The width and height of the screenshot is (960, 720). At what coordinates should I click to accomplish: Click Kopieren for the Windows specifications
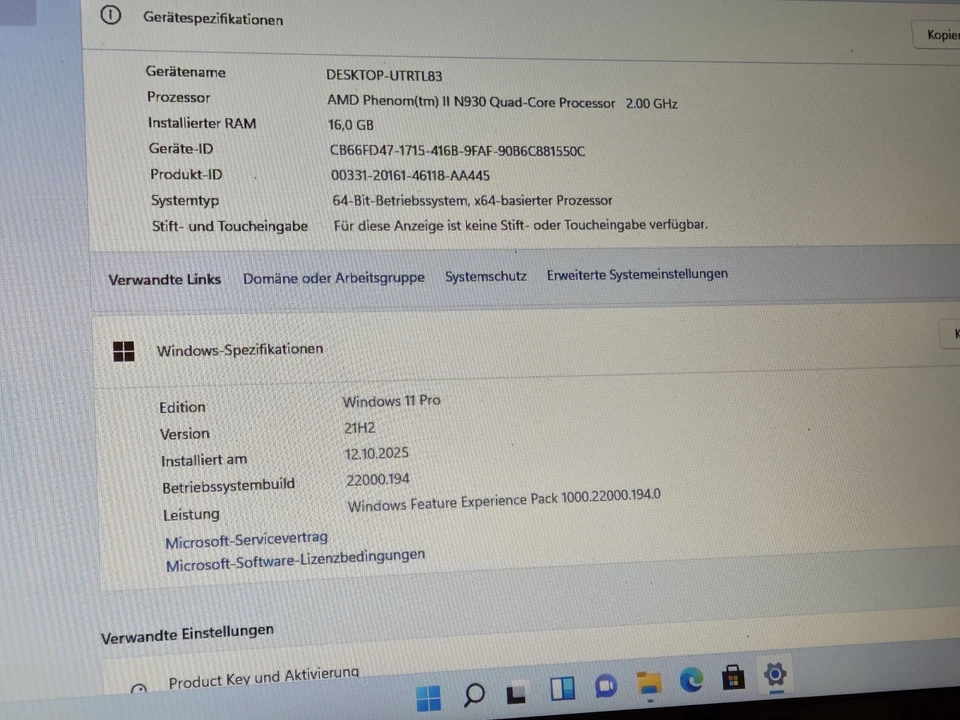[952, 334]
